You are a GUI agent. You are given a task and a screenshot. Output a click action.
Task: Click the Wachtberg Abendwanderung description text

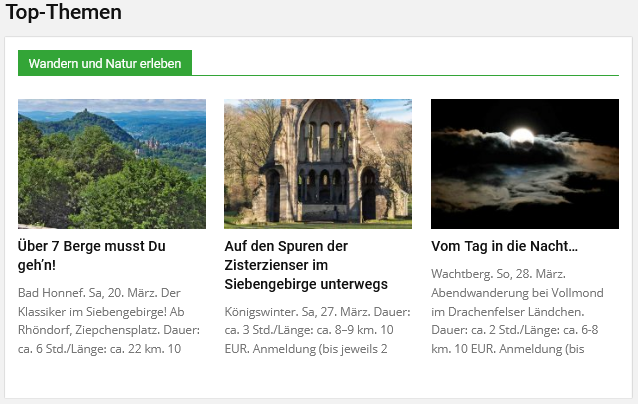tap(517, 311)
